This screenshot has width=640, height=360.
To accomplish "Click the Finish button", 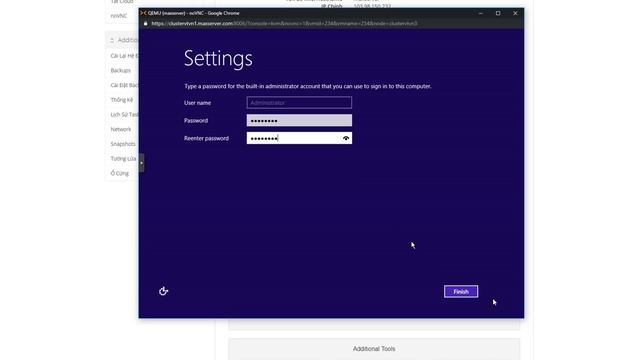I will (x=461, y=291).
